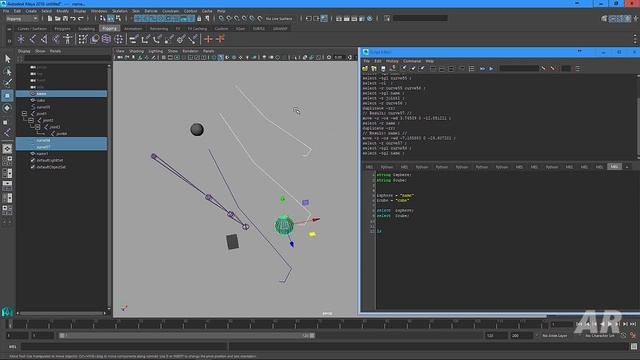The height and width of the screenshot is (360, 640).
Task: Add a new Script Editor tab
Action: point(627,167)
